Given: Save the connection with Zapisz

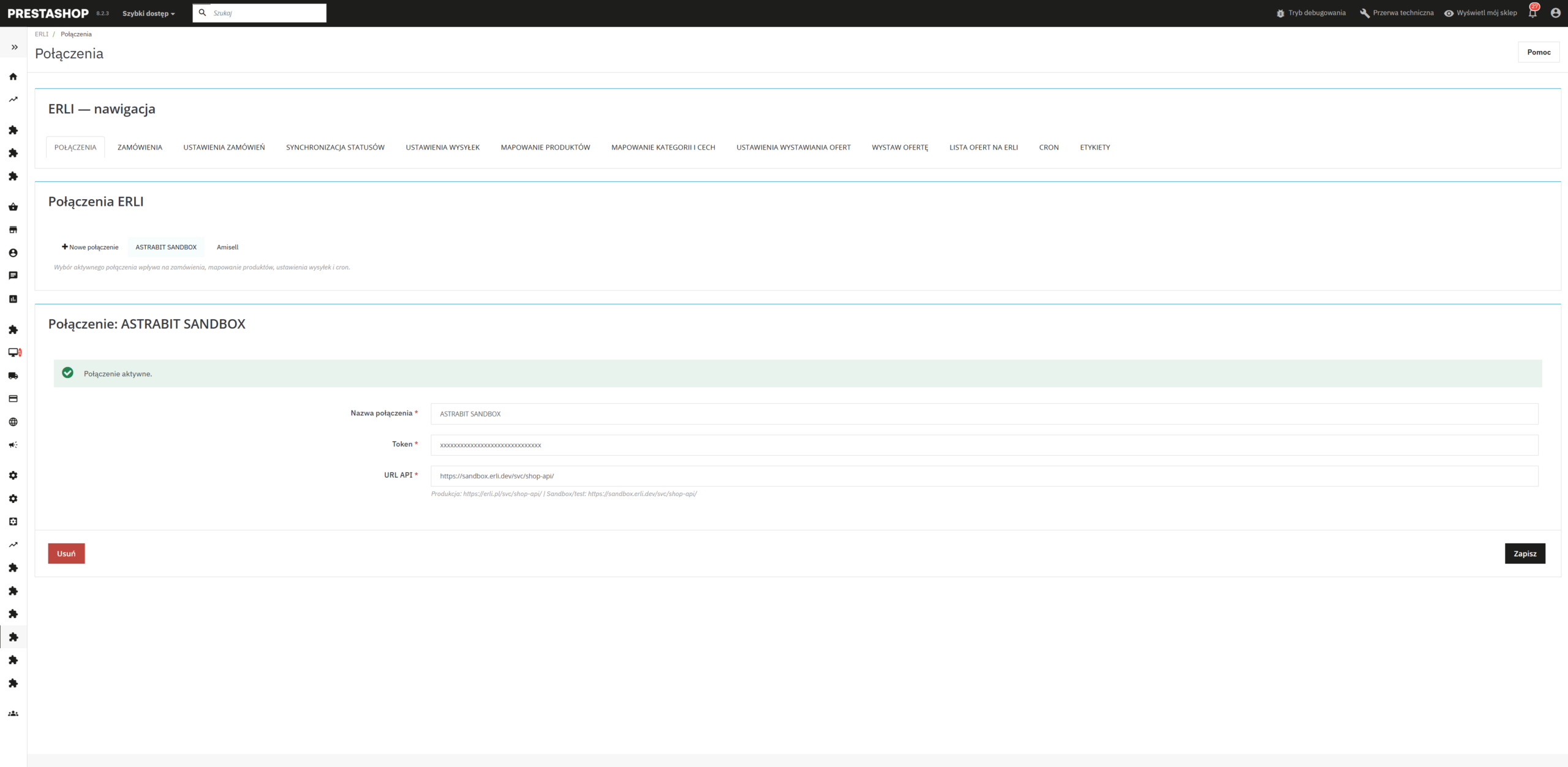Looking at the screenshot, I should pyautogui.click(x=1525, y=553).
